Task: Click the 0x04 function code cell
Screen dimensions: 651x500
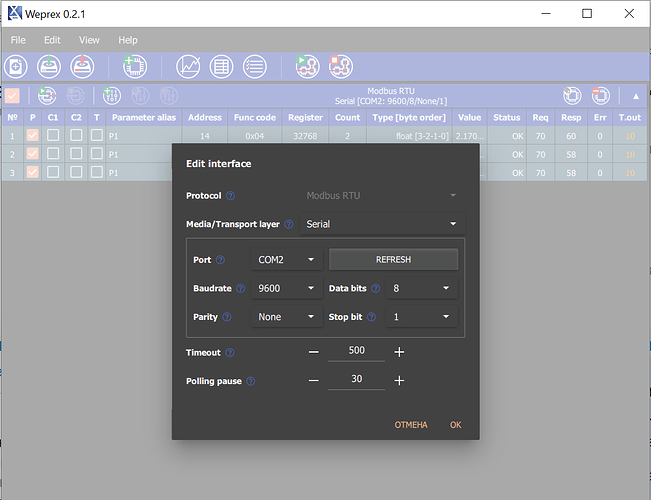Action: click(x=255, y=136)
